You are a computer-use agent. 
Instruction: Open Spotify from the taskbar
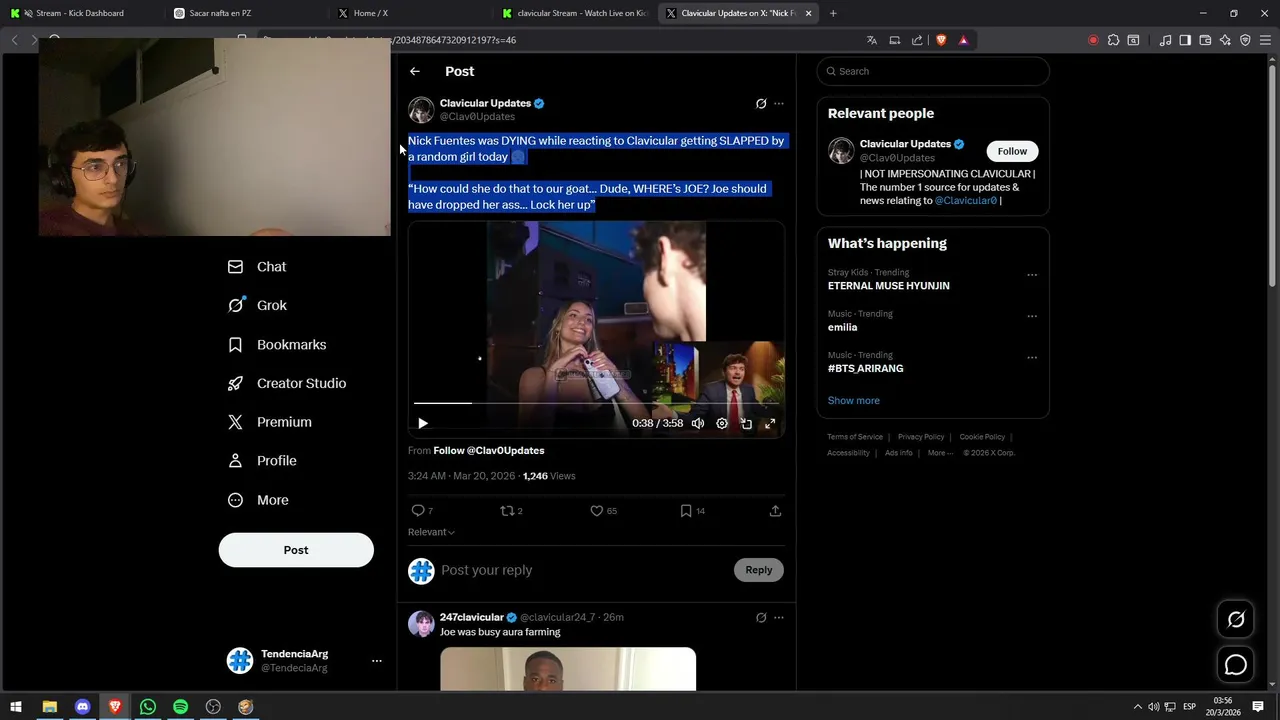[x=180, y=707]
